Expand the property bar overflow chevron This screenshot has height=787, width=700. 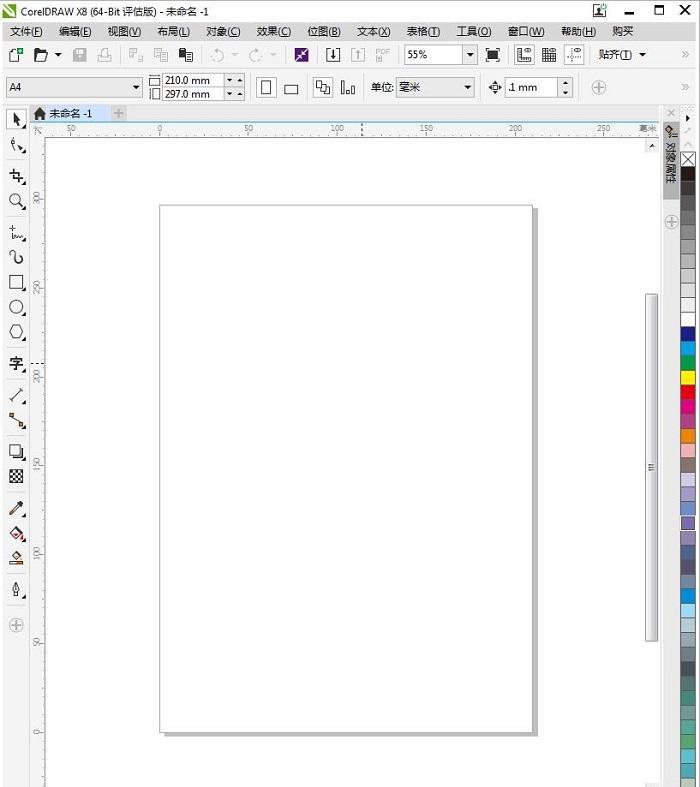point(685,87)
